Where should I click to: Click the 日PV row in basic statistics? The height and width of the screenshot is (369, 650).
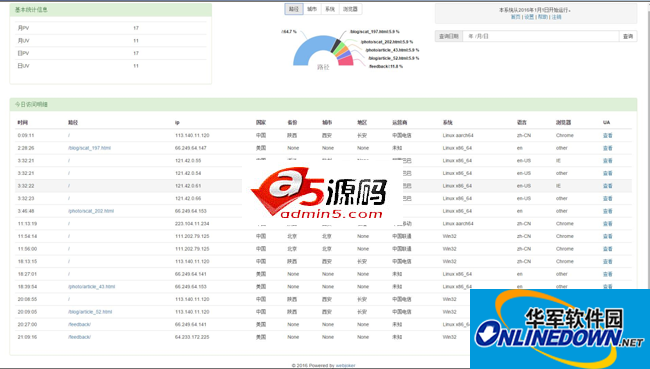coord(111,53)
